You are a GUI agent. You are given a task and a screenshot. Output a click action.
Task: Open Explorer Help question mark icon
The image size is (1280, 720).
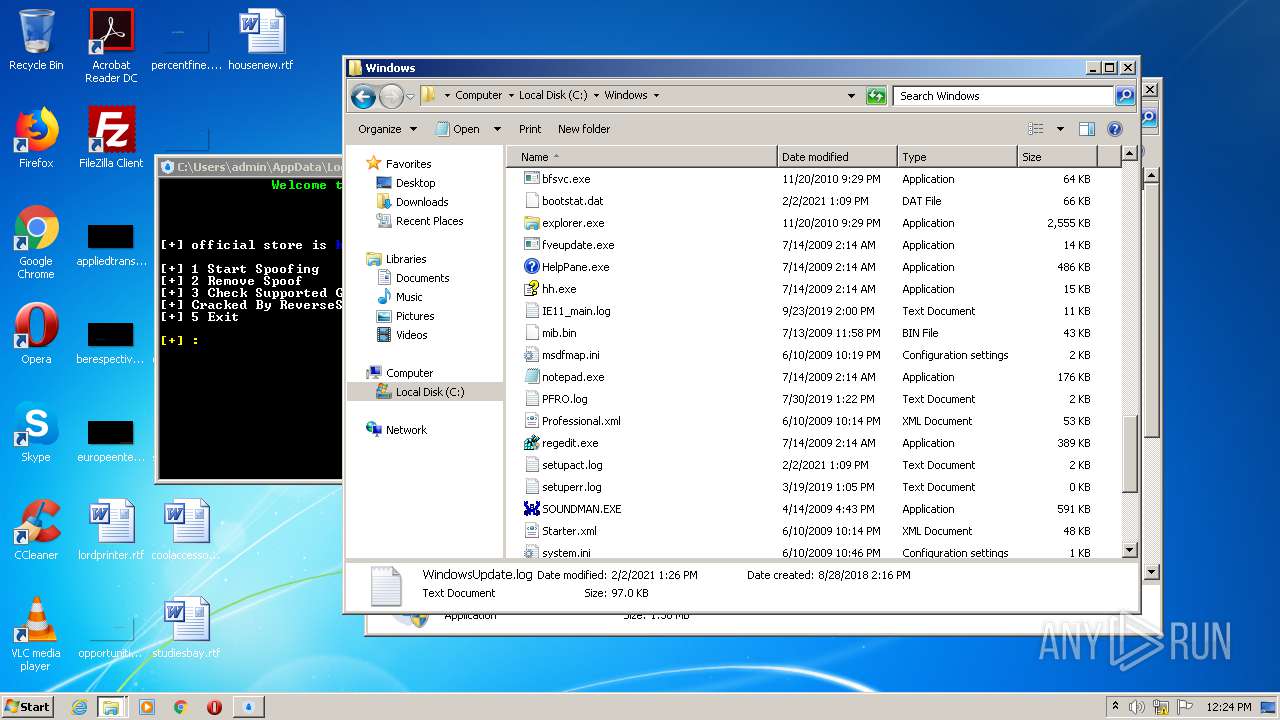(1115, 129)
